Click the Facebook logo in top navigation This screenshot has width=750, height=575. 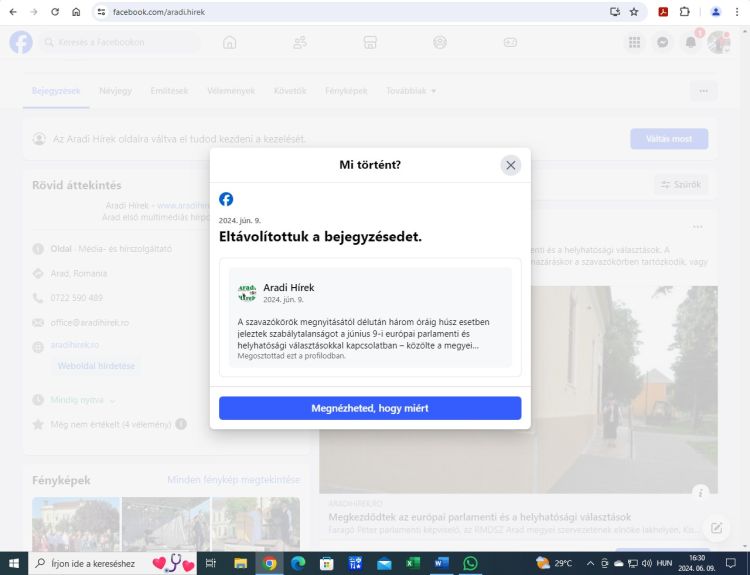pos(21,42)
